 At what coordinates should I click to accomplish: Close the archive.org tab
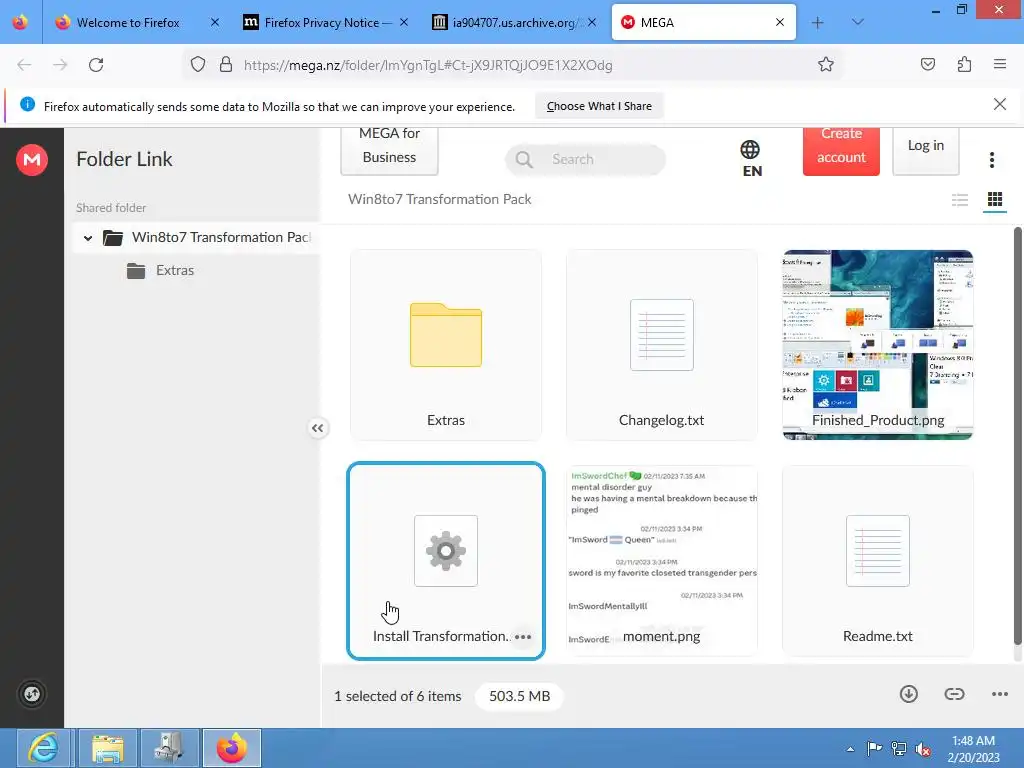592,23
